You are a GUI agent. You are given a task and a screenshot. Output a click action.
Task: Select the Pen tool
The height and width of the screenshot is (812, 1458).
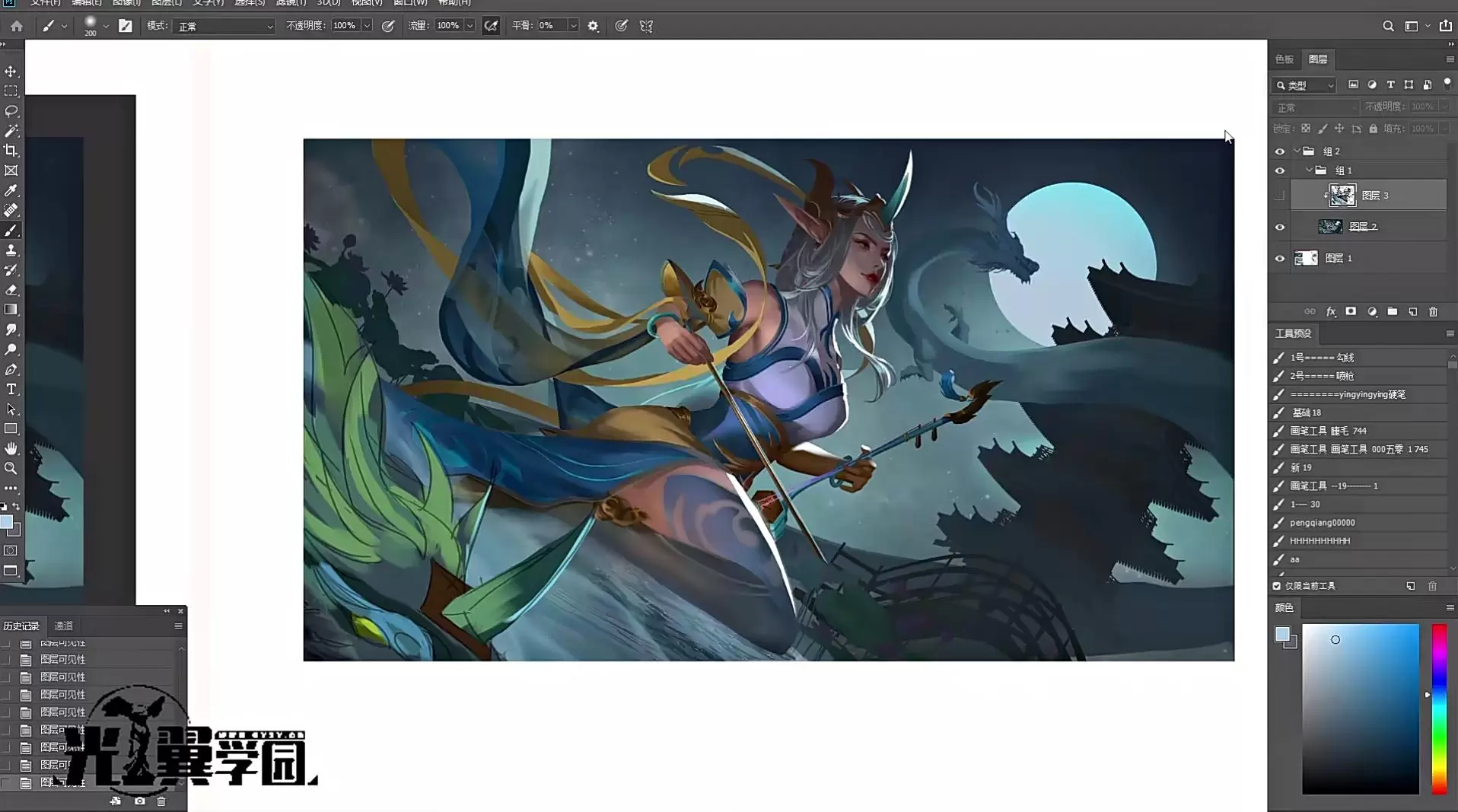click(x=11, y=369)
